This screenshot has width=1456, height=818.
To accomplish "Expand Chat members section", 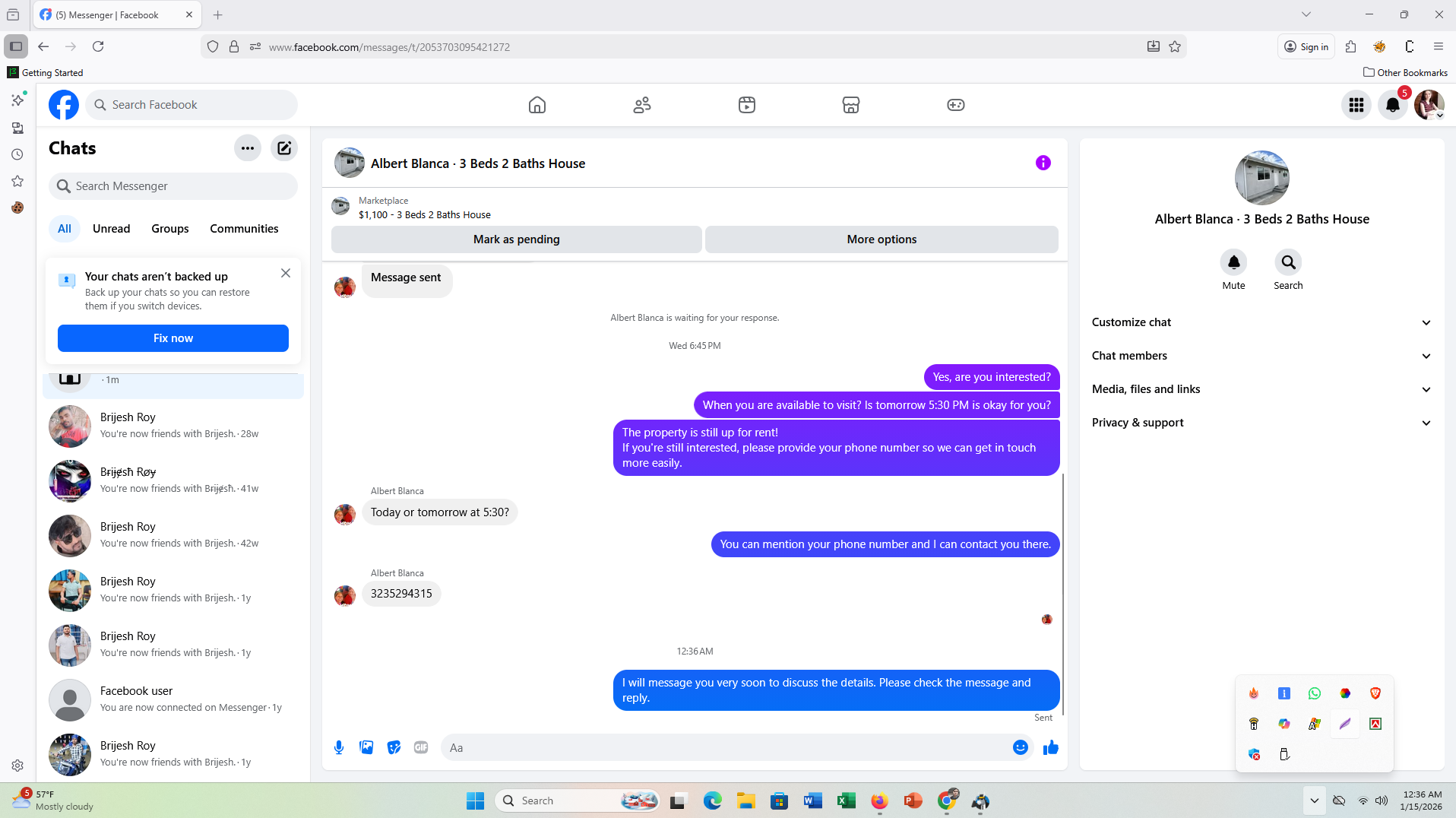I will [x=1261, y=356].
